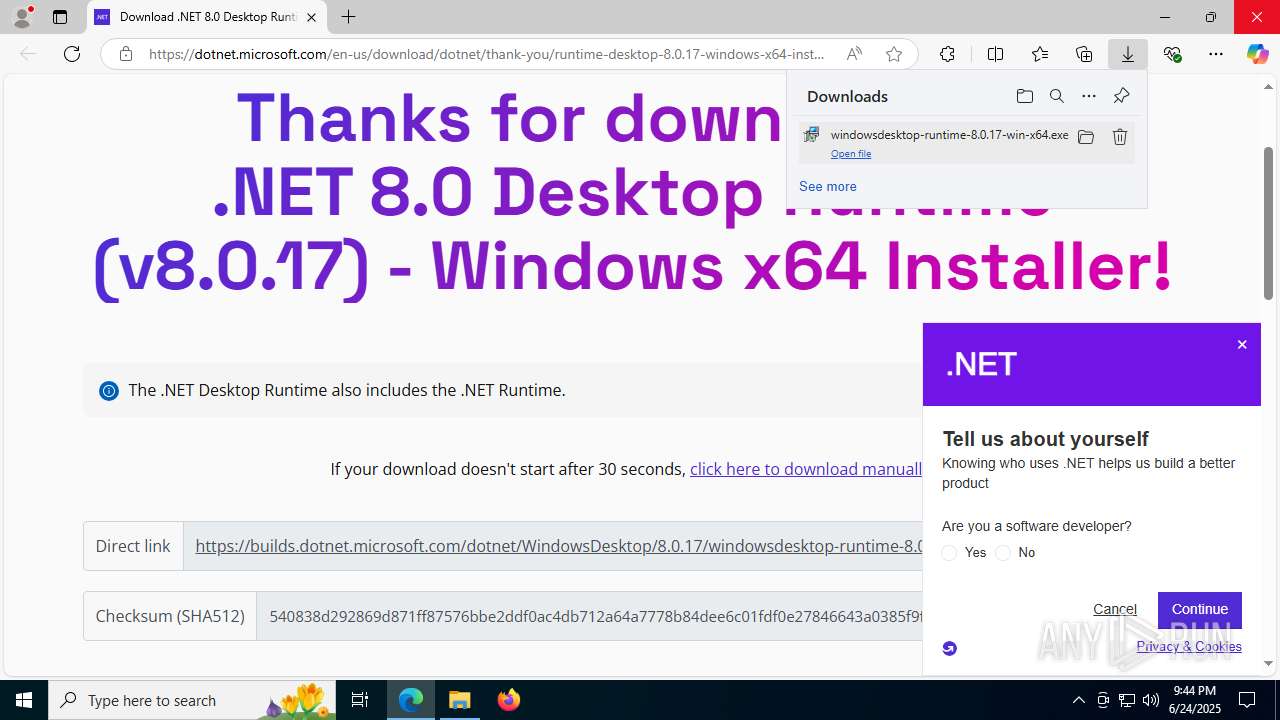Open the Windows Start menu
Image resolution: width=1280 pixels, height=720 pixels.
click(x=24, y=700)
